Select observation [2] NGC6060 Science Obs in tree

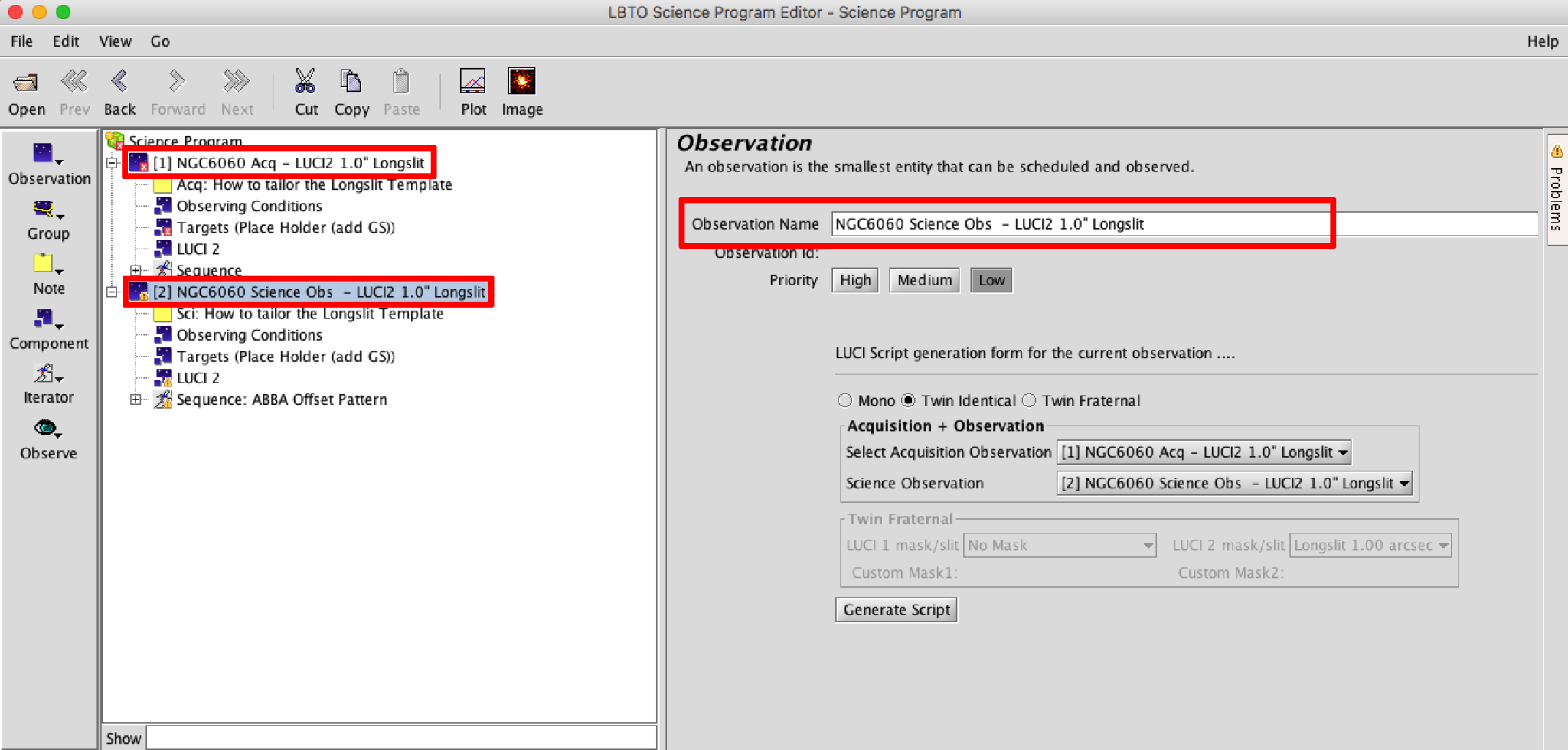pyautogui.click(x=318, y=292)
